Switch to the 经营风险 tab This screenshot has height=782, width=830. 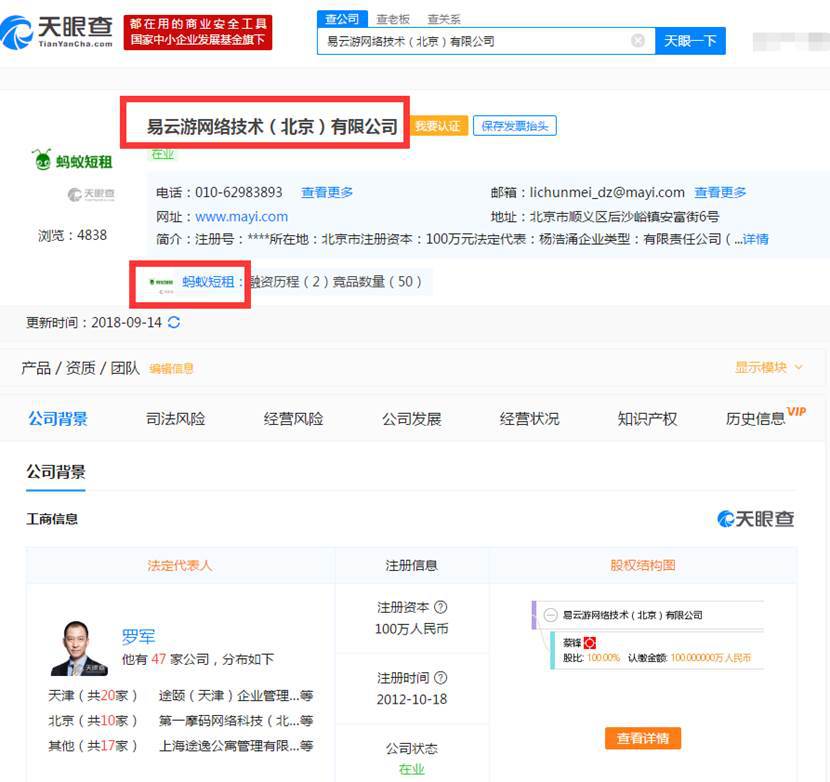[293, 419]
